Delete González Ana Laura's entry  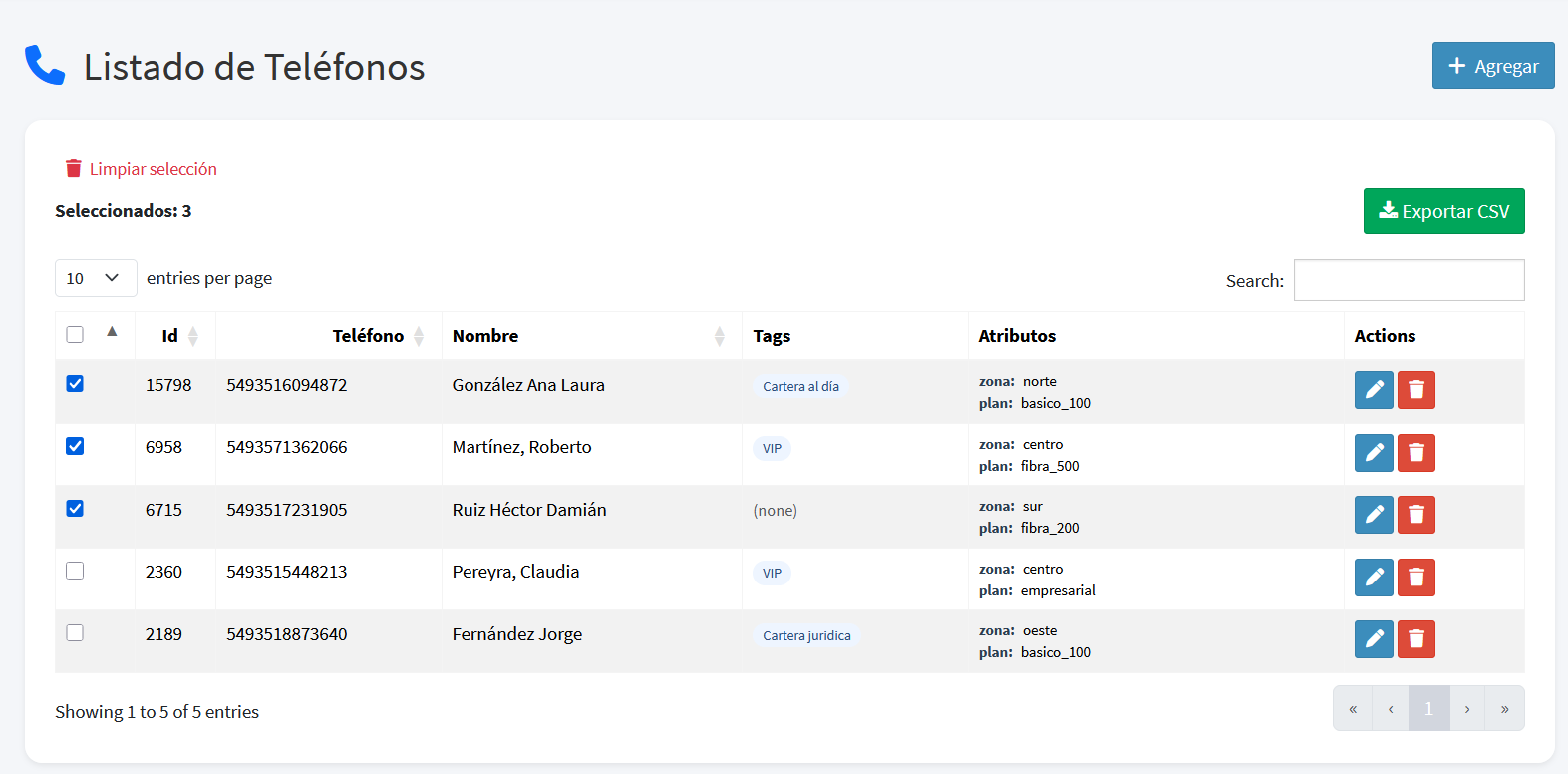point(1416,390)
